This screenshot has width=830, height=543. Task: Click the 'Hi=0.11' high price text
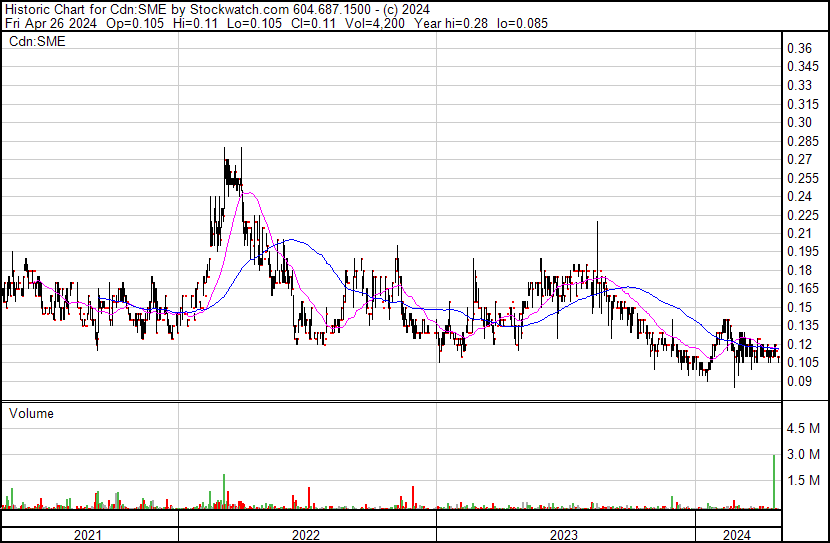pyautogui.click(x=195, y=23)
